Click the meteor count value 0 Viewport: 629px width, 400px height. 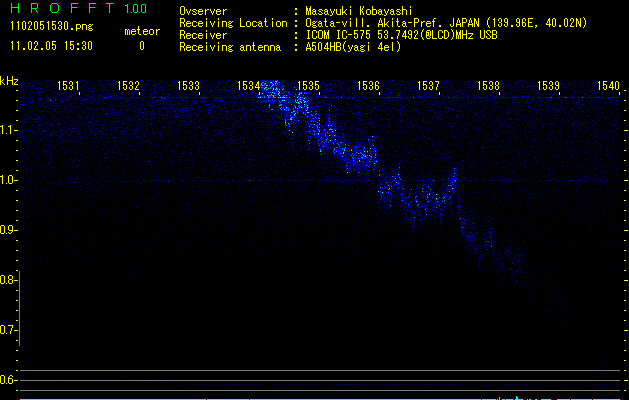[142, 46]
